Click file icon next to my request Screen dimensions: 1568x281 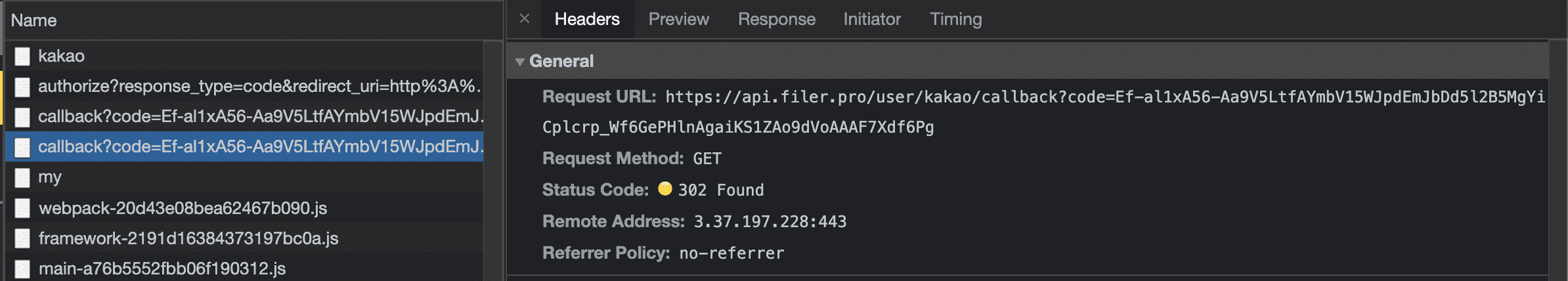pyautogui.click(x=22, y=177)
